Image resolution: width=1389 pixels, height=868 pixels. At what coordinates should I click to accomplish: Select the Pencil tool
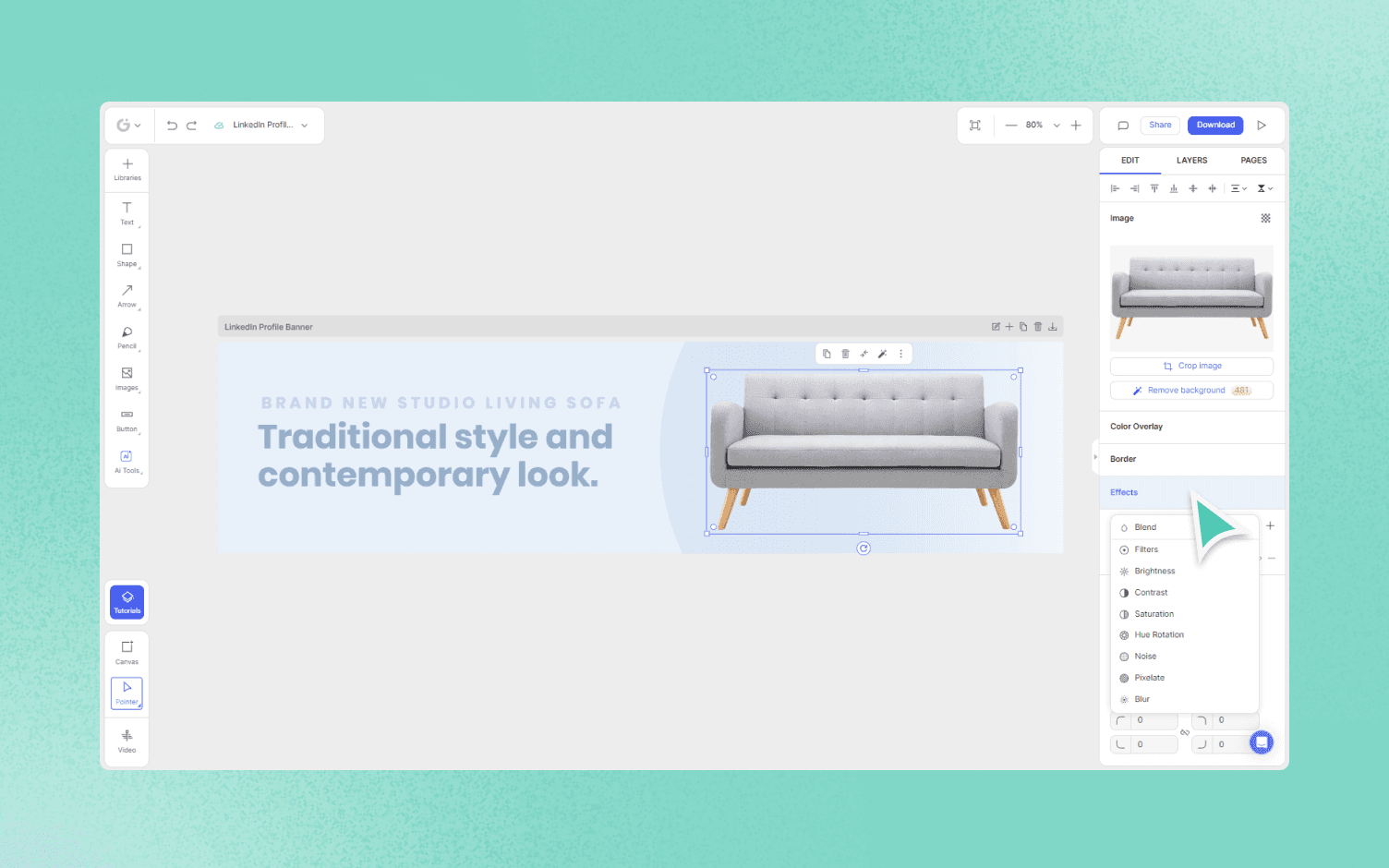click(x=127, y=337)
